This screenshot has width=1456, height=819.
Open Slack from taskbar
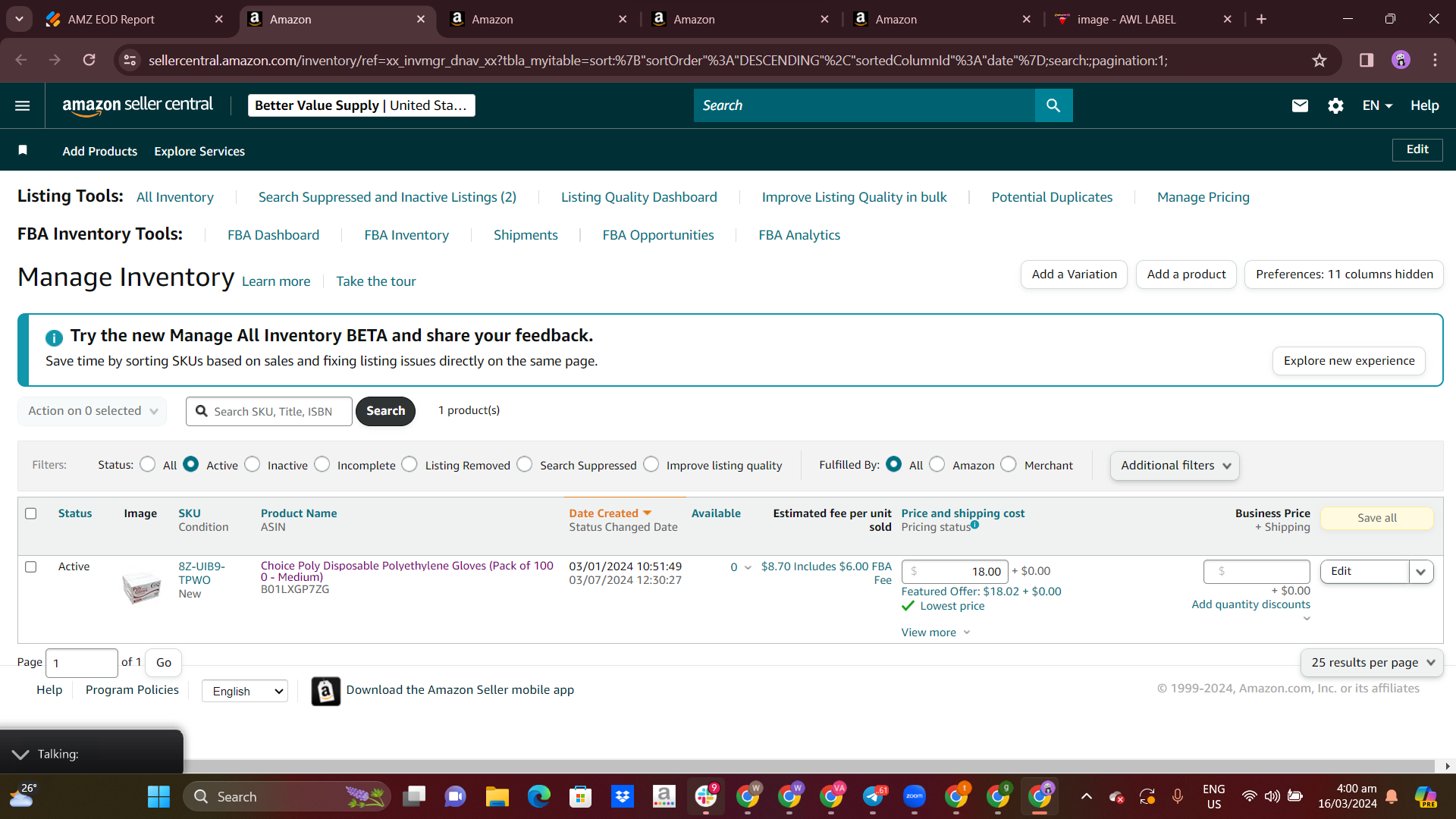click(706, 796)
